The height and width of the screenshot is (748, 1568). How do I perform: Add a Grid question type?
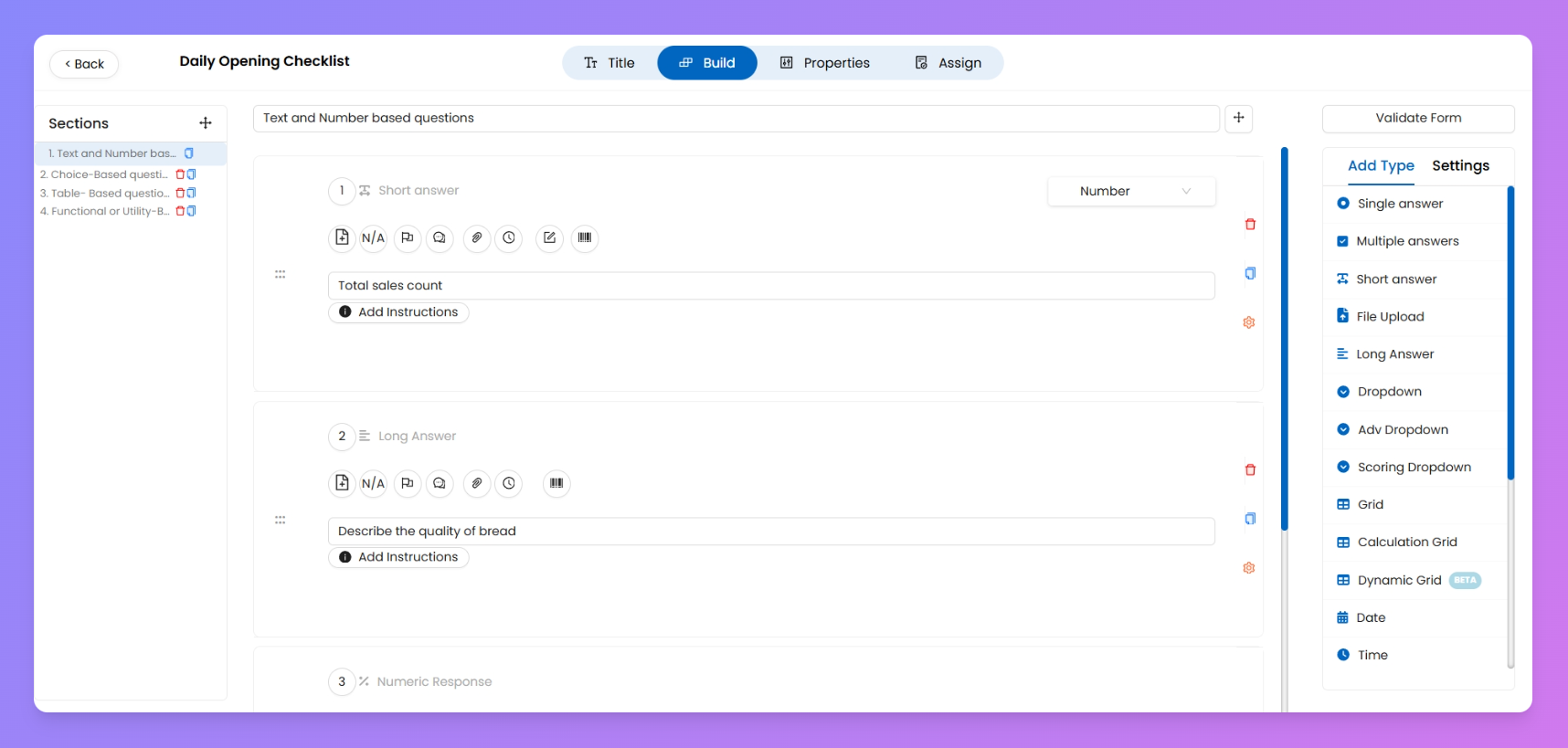(1414, 505)
